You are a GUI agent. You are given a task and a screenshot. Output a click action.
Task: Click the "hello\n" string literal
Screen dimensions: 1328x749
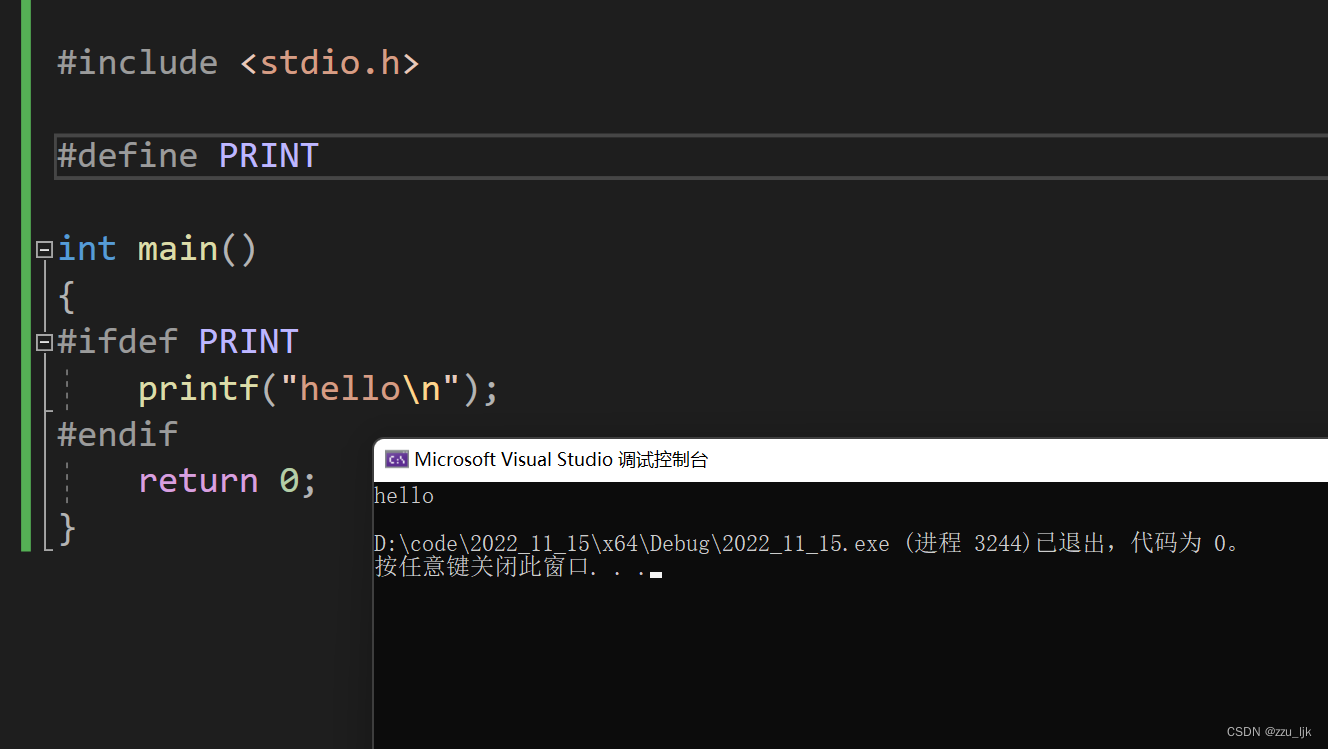(369, 388)
